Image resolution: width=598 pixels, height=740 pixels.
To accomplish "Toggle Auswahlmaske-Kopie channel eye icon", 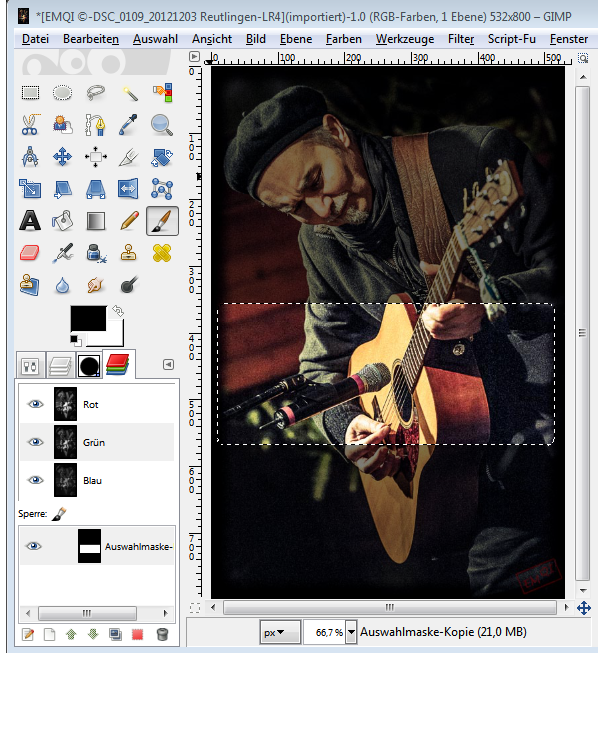I will 34,546.
